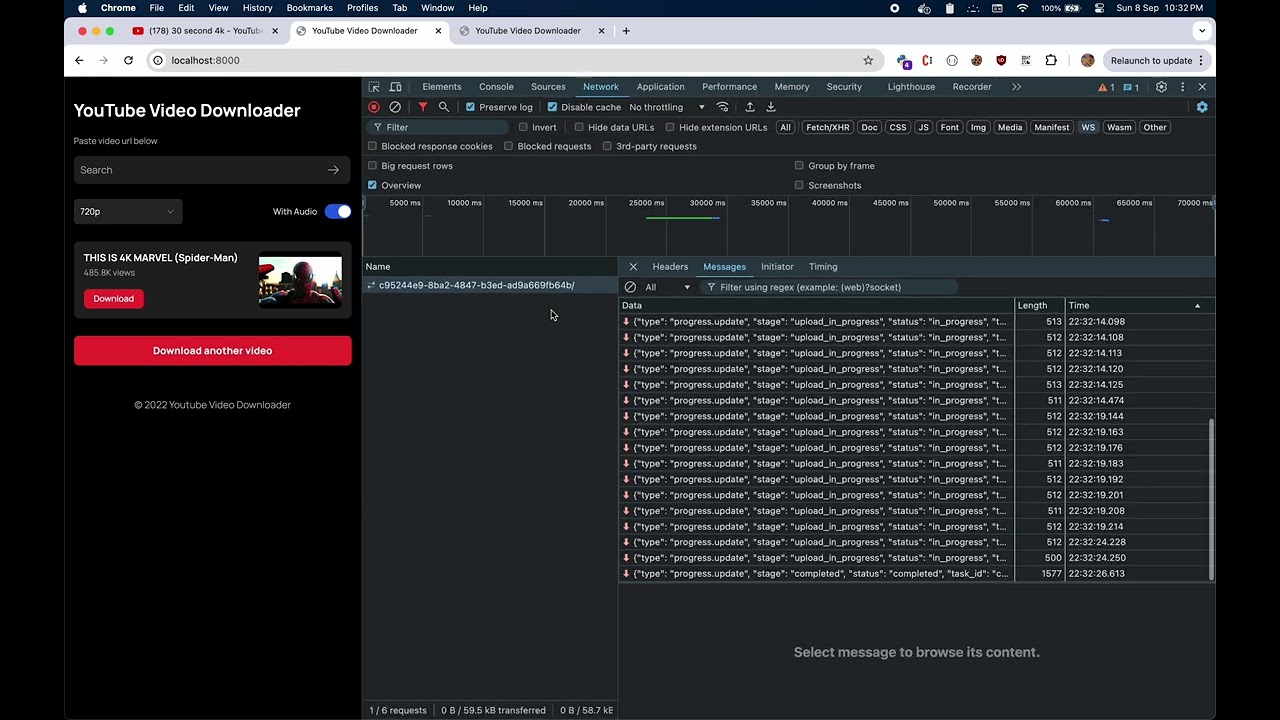Turn off the With Audio switch
This screenshot has height=720, width=1280.
click(x=338, y=211)
